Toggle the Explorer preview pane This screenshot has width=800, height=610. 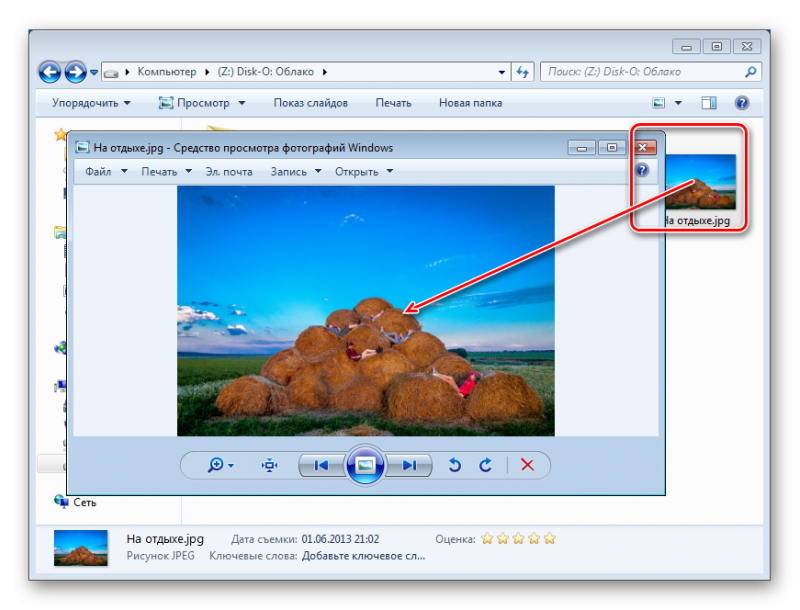[x=709, y=103]
